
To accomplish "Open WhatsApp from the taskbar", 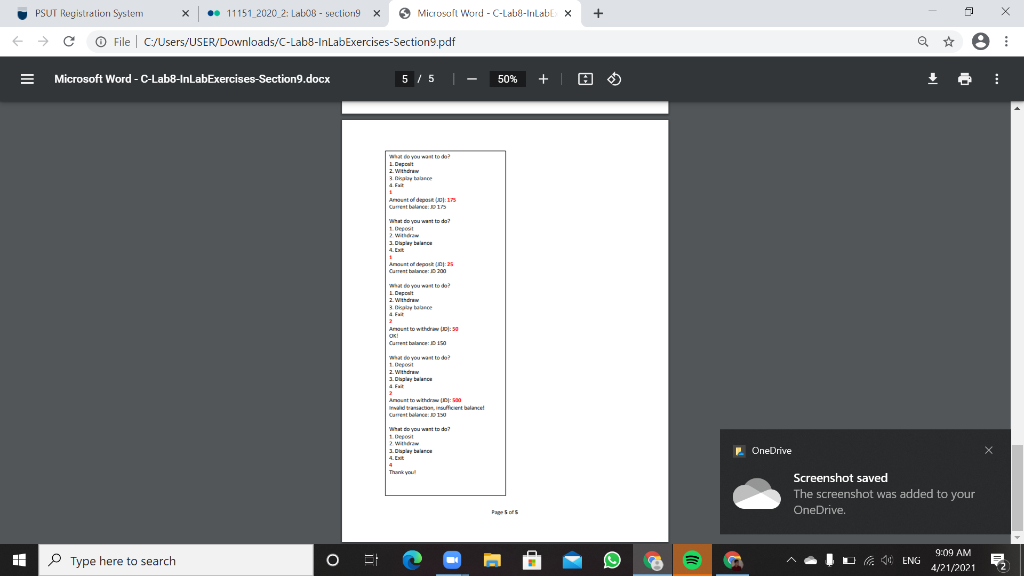I will (x=613, y=560).
